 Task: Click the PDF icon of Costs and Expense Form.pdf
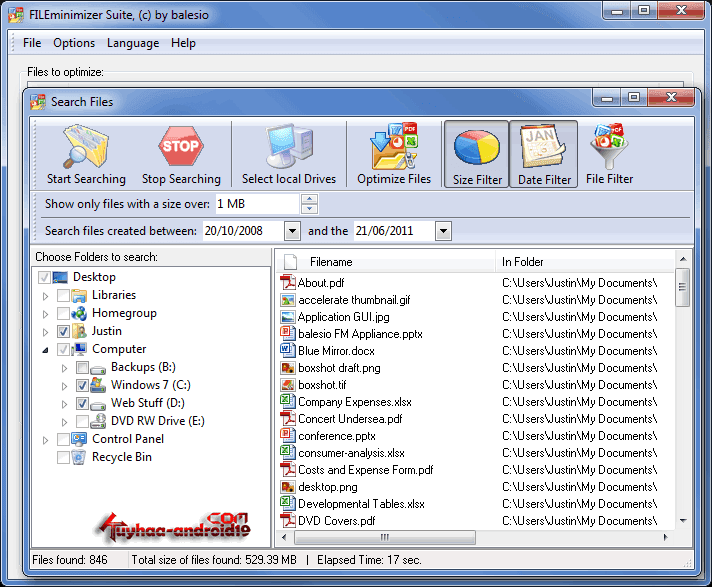click(x=287, y=469)
